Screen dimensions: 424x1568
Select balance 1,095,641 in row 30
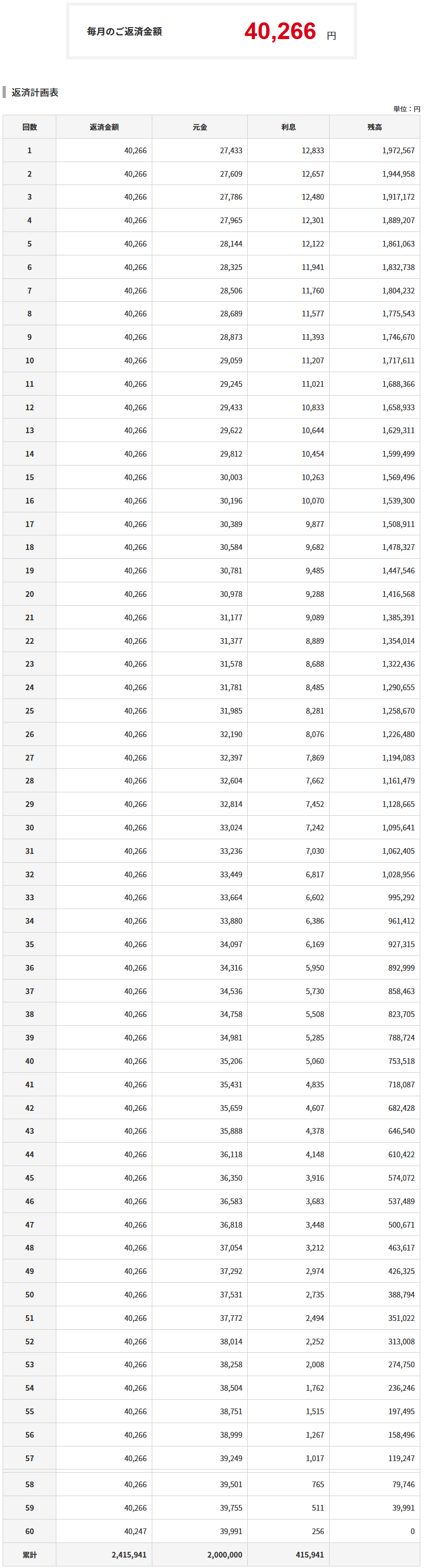398,828
